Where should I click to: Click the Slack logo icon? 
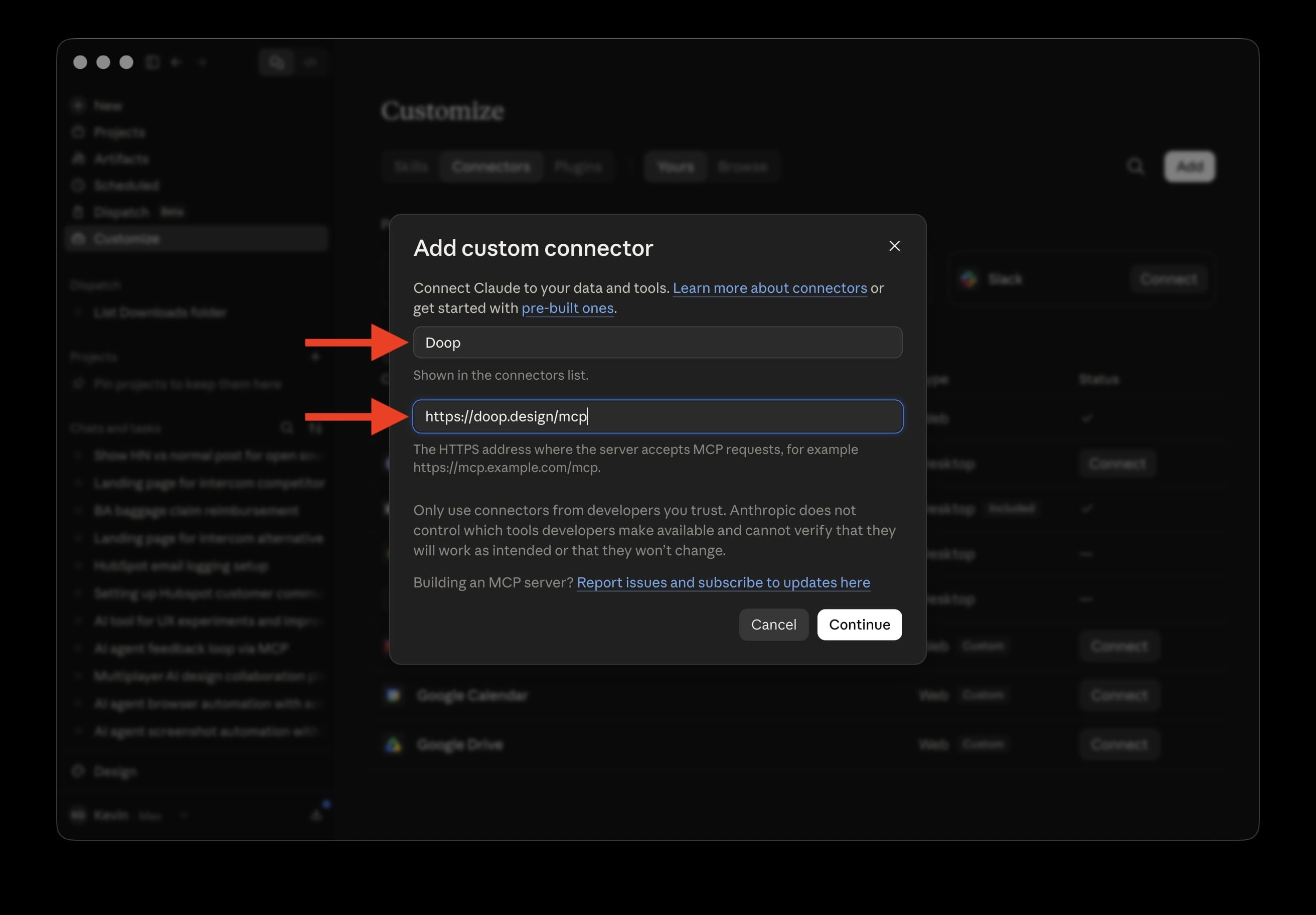click(968, 278)
